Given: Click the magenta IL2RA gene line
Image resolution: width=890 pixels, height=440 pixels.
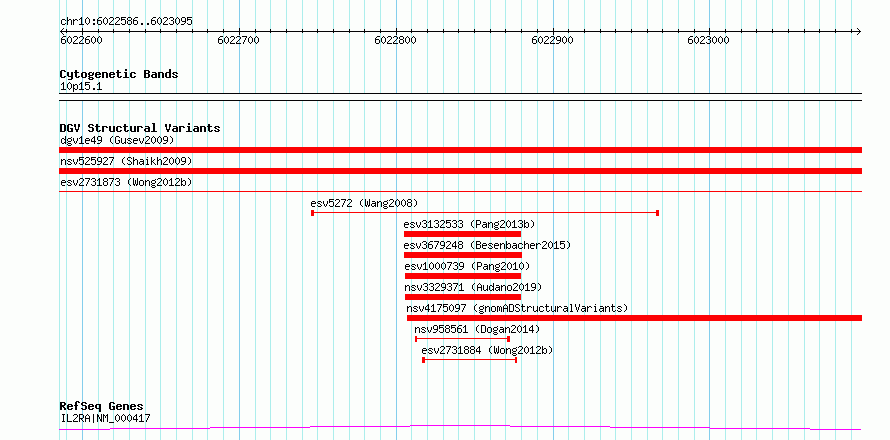Looking at the screenshot, I should (460, 427).
